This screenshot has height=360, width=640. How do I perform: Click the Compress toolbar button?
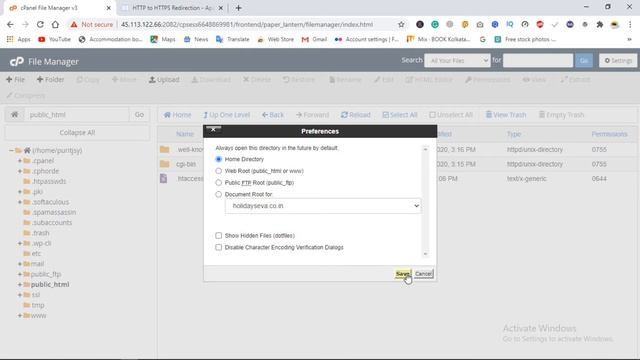pos(26,96)
